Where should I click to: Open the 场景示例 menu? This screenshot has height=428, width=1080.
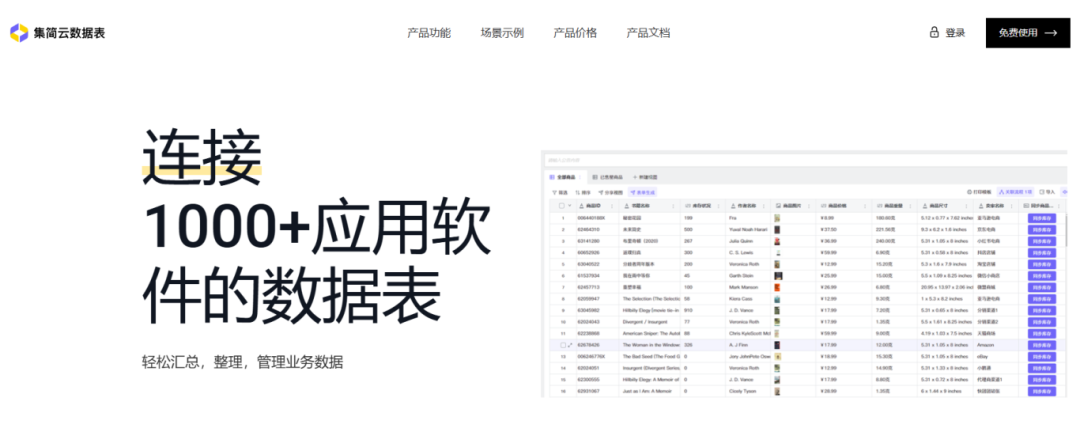tap(502, 32)
